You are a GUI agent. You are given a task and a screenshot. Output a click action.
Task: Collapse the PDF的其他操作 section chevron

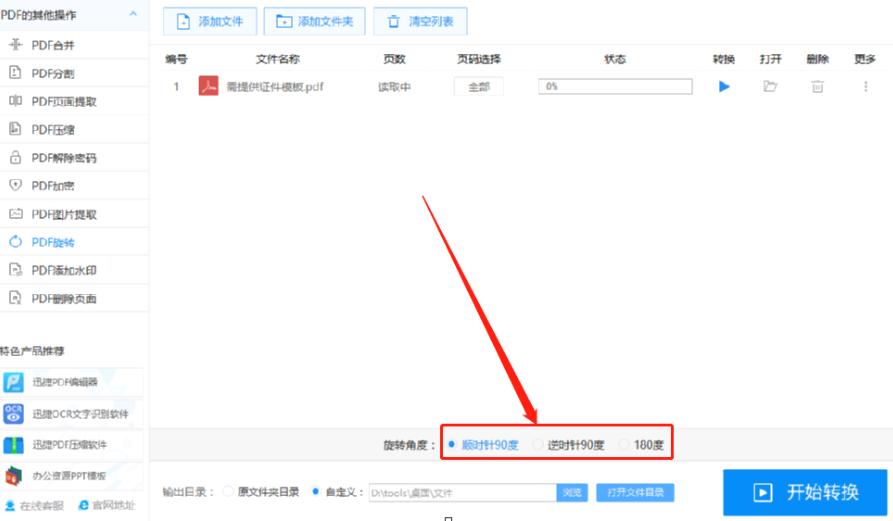133,14
